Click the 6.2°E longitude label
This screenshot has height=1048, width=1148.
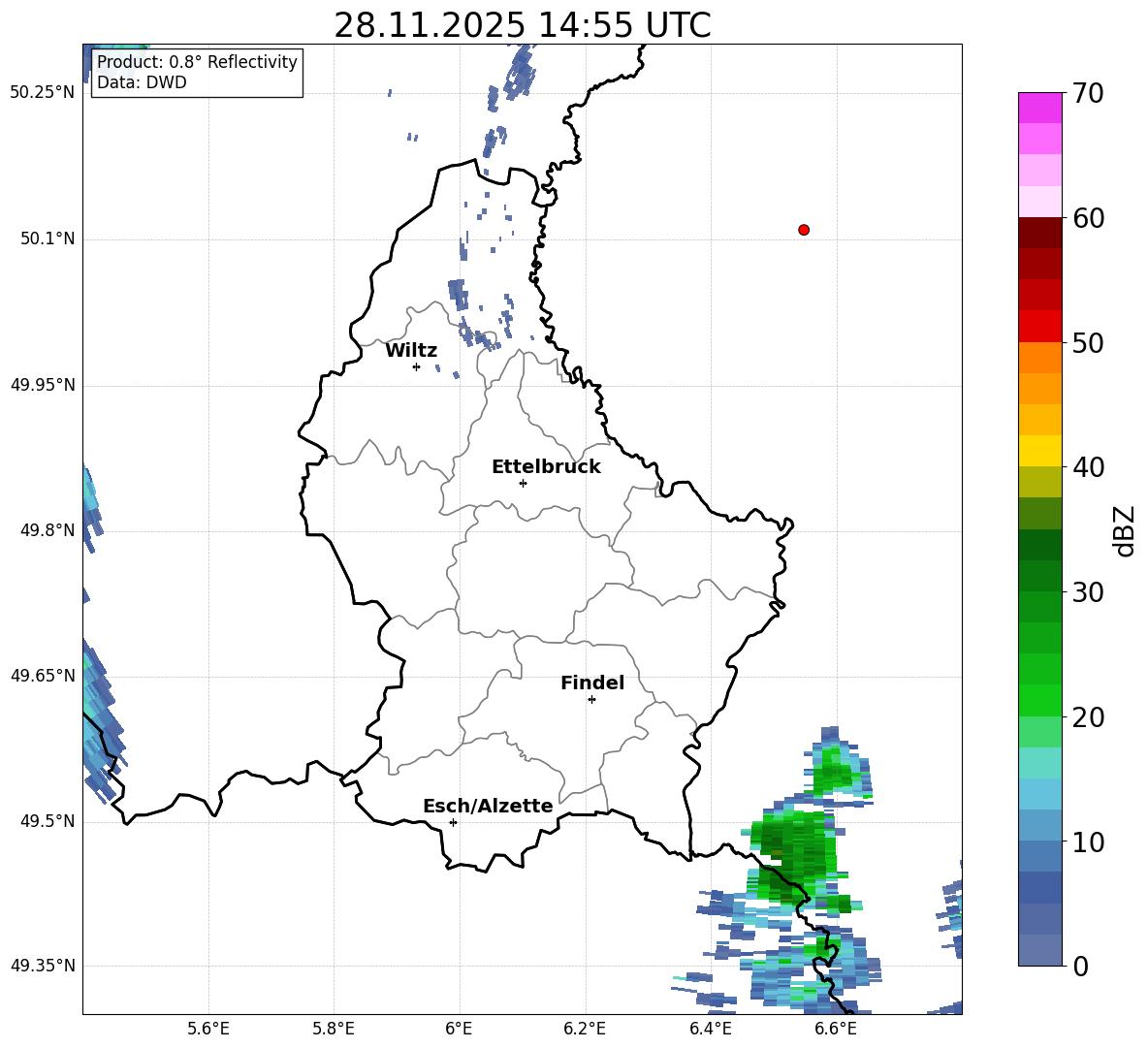coord(585,1029)
